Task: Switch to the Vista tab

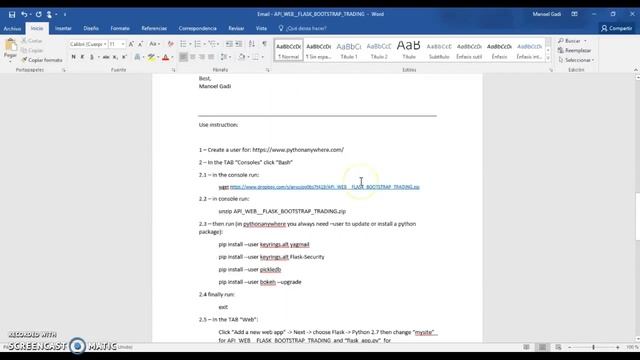Action: point(261,29)
